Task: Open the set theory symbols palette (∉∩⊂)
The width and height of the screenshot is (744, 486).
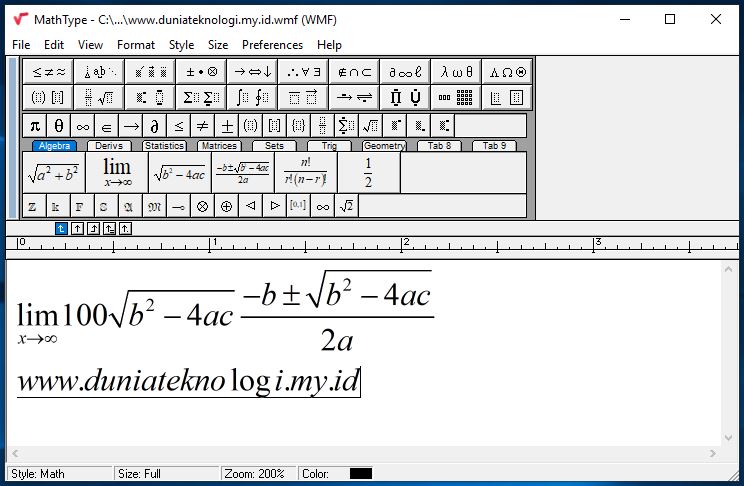Action: [x=354, y=72]
